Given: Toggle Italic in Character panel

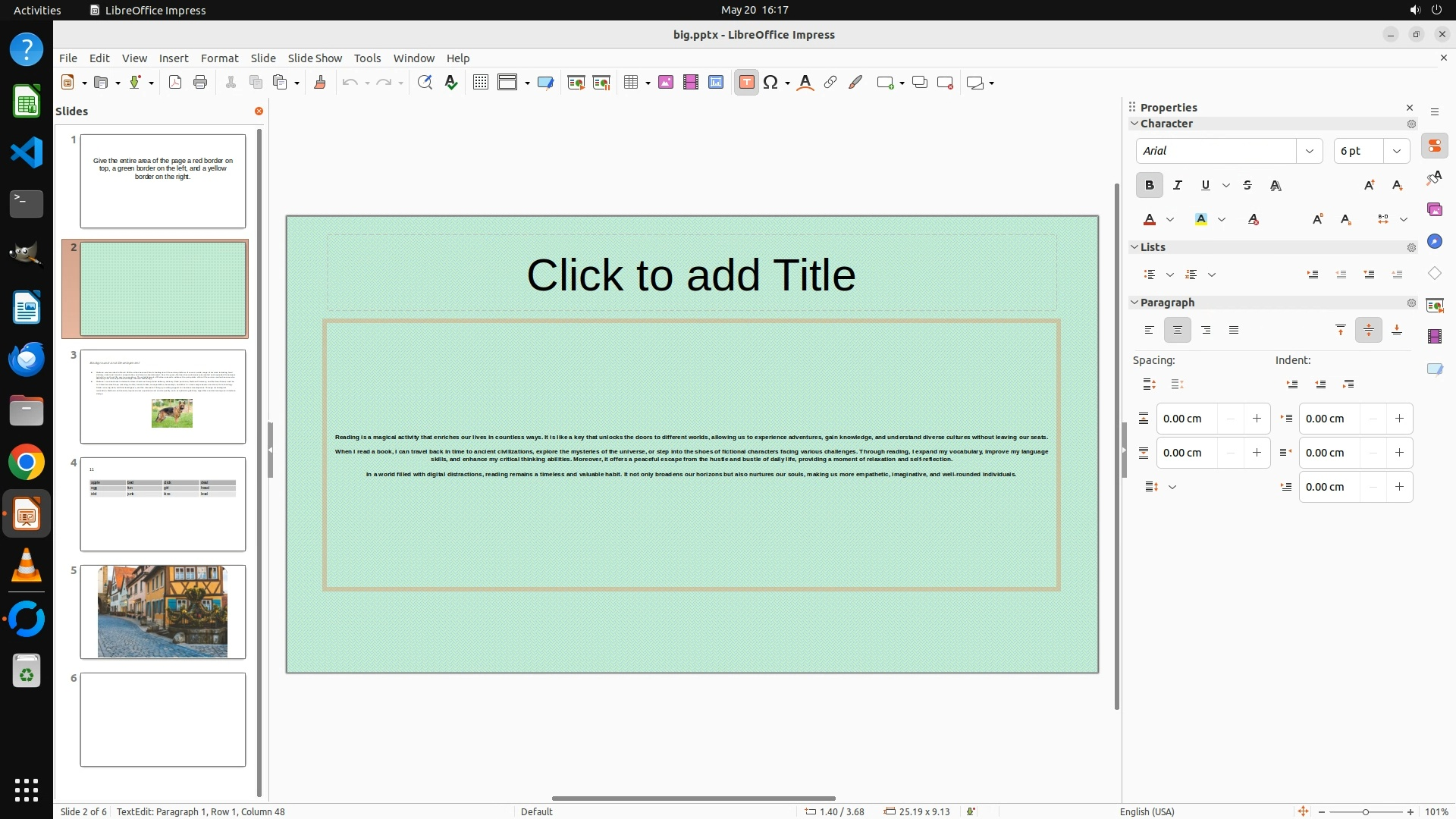Looking at the screenshot, I should [1177, 185].
